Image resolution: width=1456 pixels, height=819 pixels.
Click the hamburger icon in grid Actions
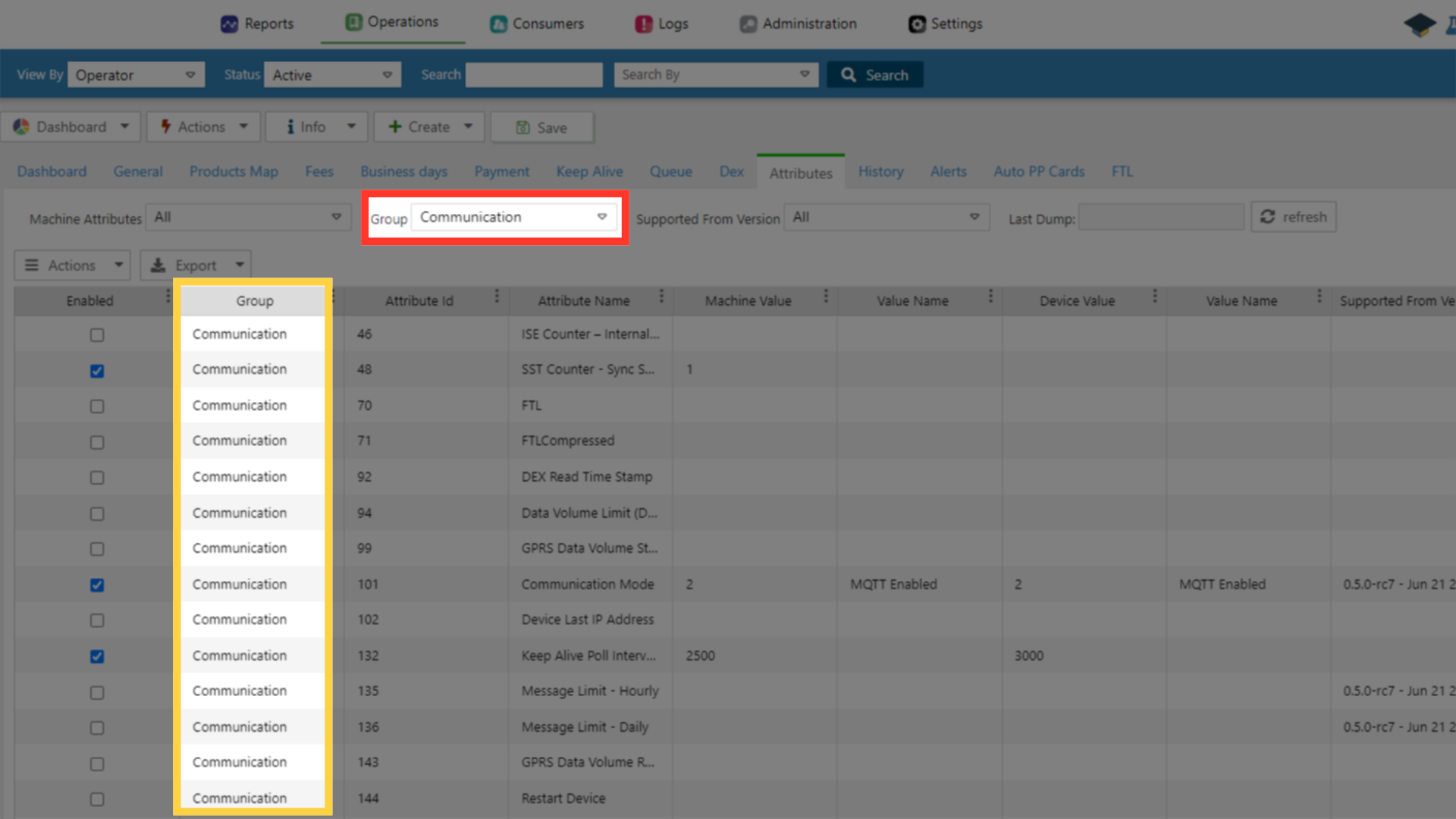pyautogui.click(x=32, y=265)
